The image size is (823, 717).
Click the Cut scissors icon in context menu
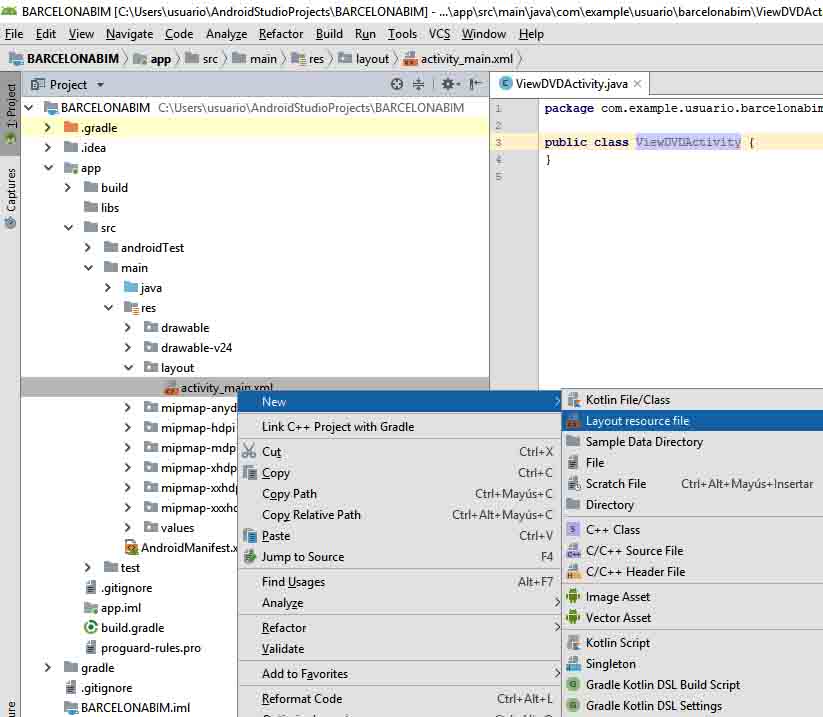[x=250, y=452]
